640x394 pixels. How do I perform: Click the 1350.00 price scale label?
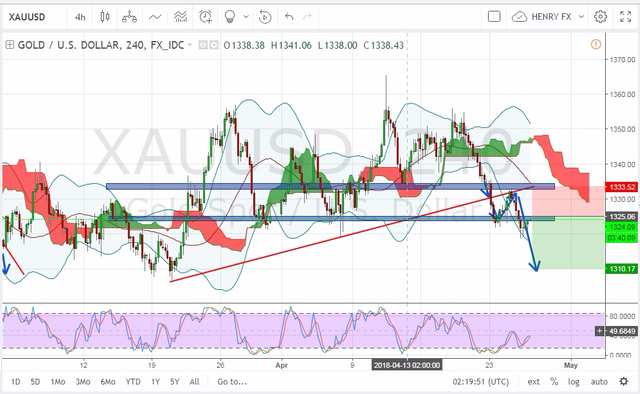click(x=622, y=129)
